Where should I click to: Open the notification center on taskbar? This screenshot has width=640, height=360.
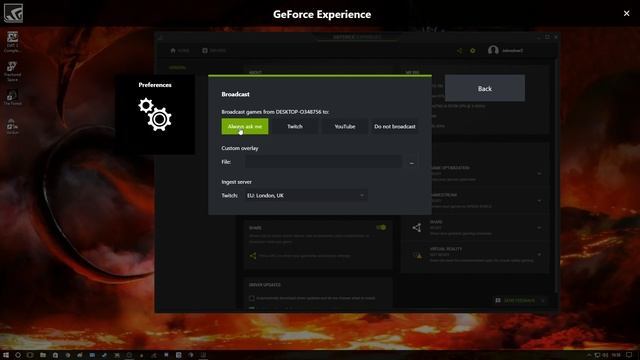(x=629, y=355)
